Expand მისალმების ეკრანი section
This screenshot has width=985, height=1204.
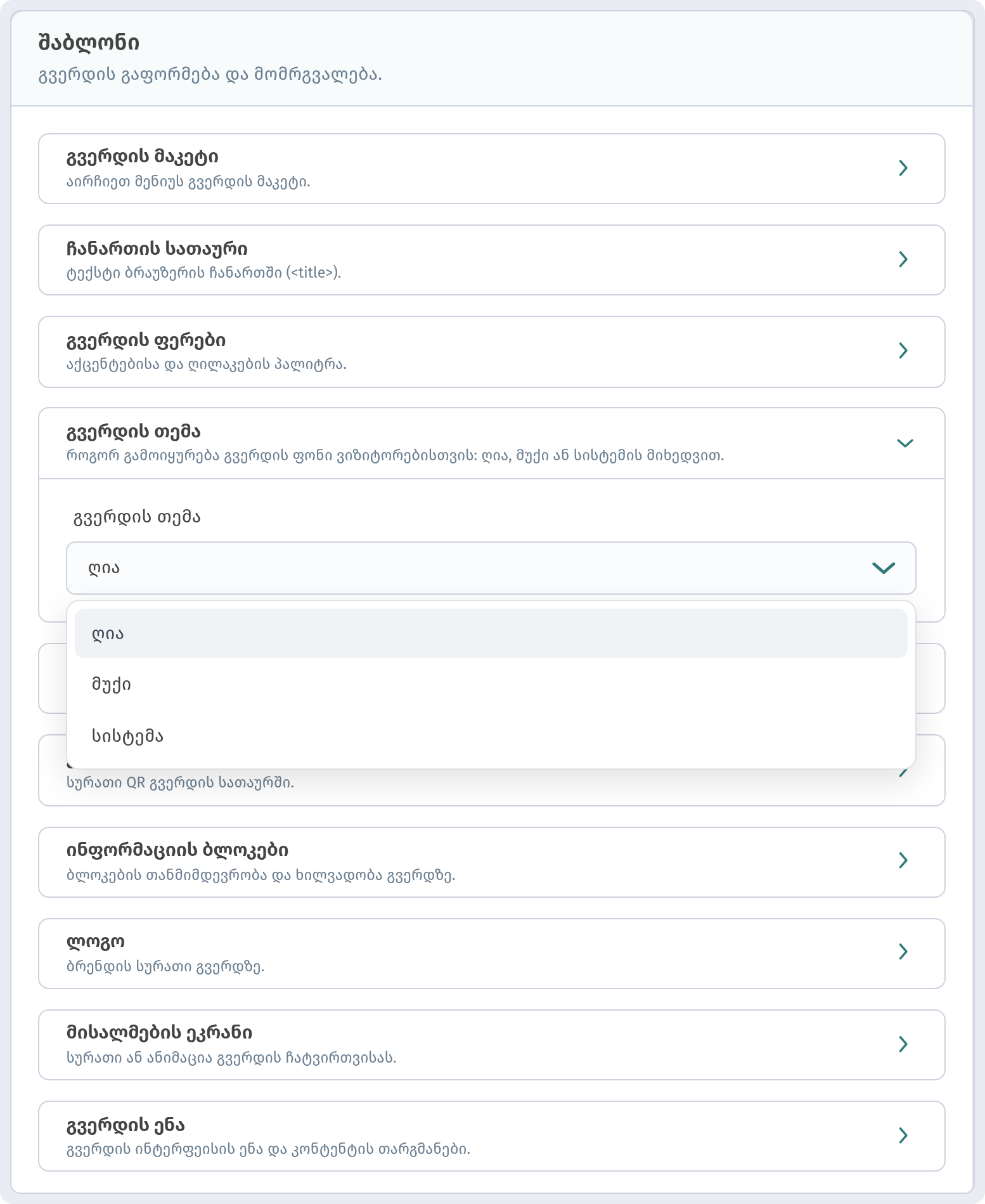492,1045
